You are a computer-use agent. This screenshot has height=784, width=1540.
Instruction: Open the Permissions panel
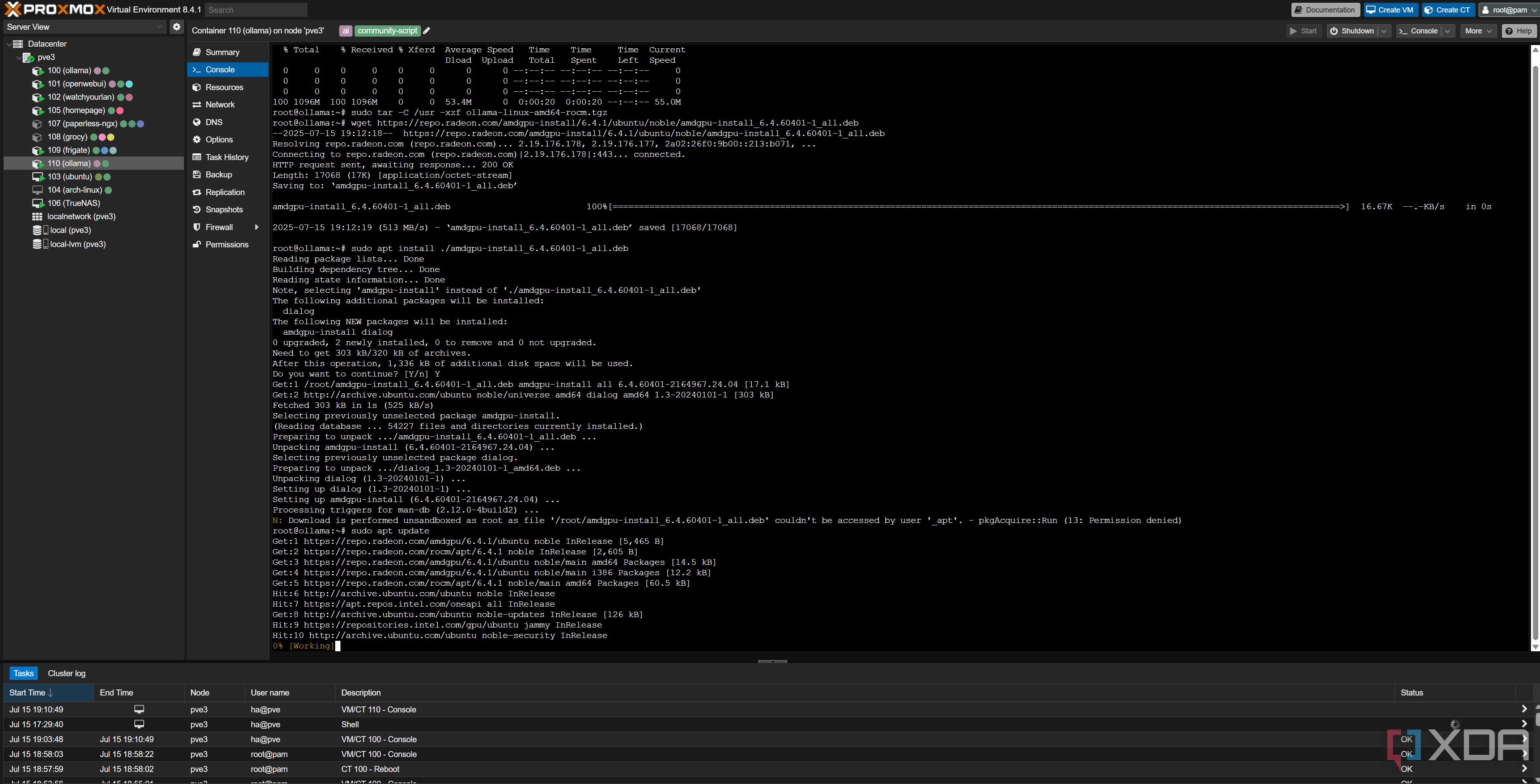[x=227, y=245]
